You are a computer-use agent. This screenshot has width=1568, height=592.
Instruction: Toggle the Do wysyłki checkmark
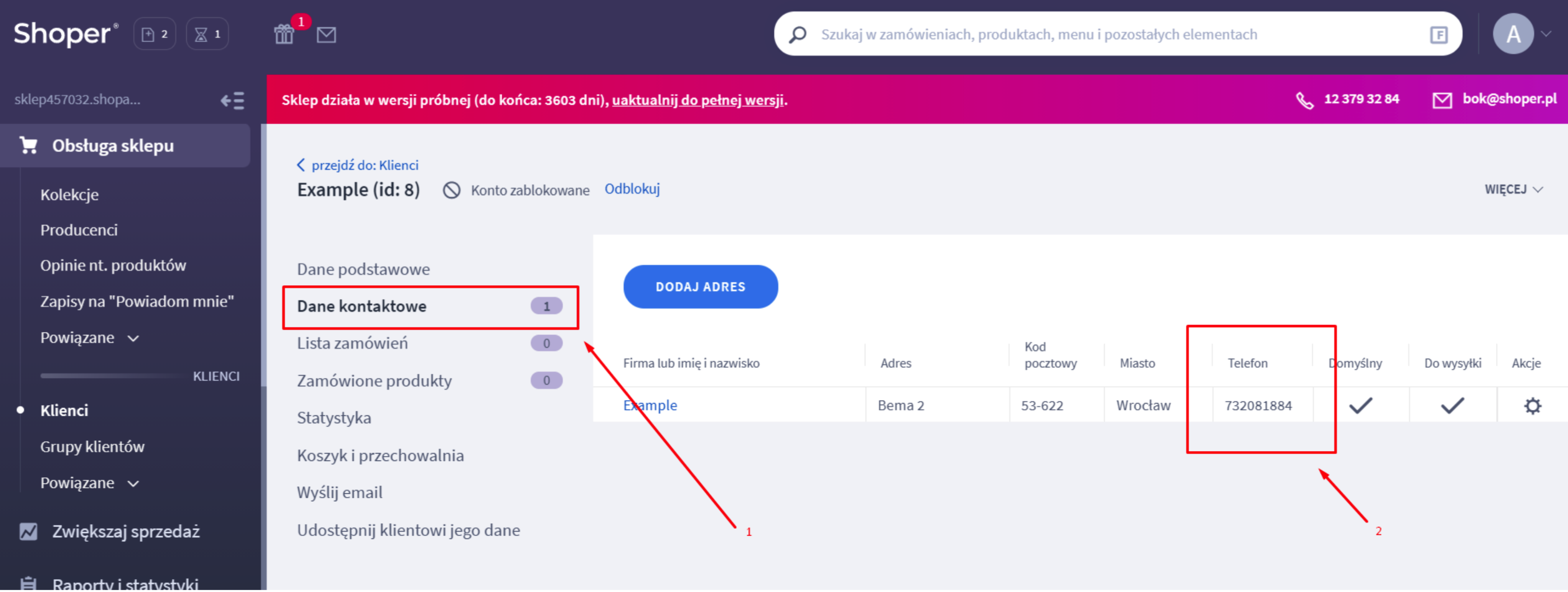1452,405
